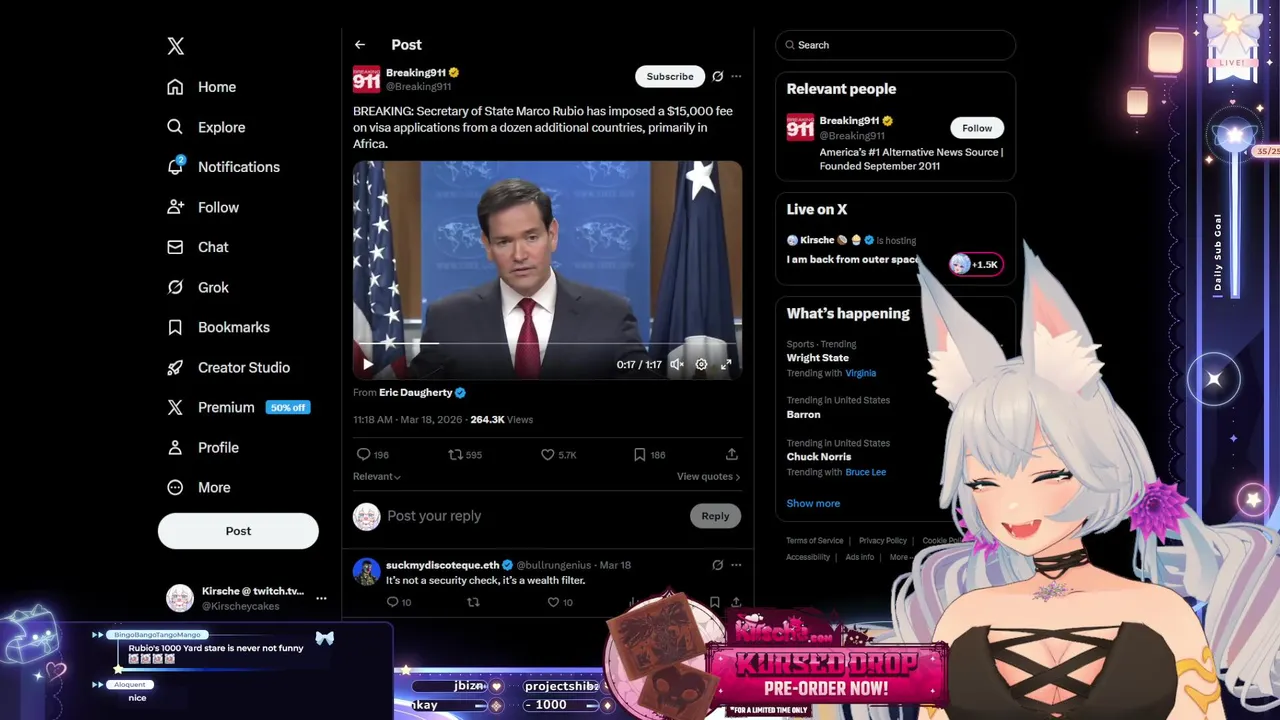Open Grok in the sidebar

(x=198, y=287)
